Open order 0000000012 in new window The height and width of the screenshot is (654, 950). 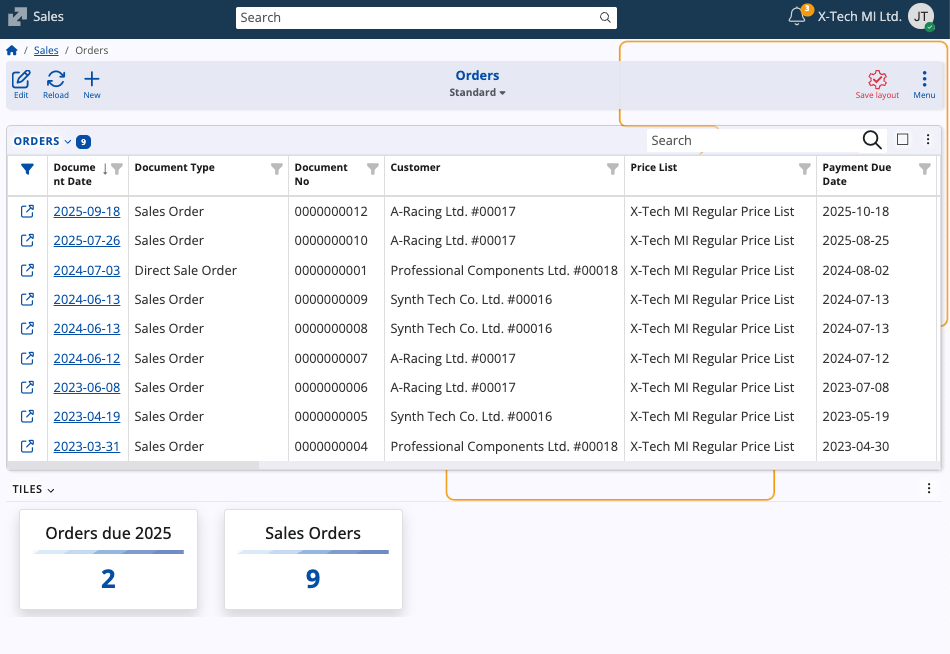pyautogui.click(x=28, y=211)
